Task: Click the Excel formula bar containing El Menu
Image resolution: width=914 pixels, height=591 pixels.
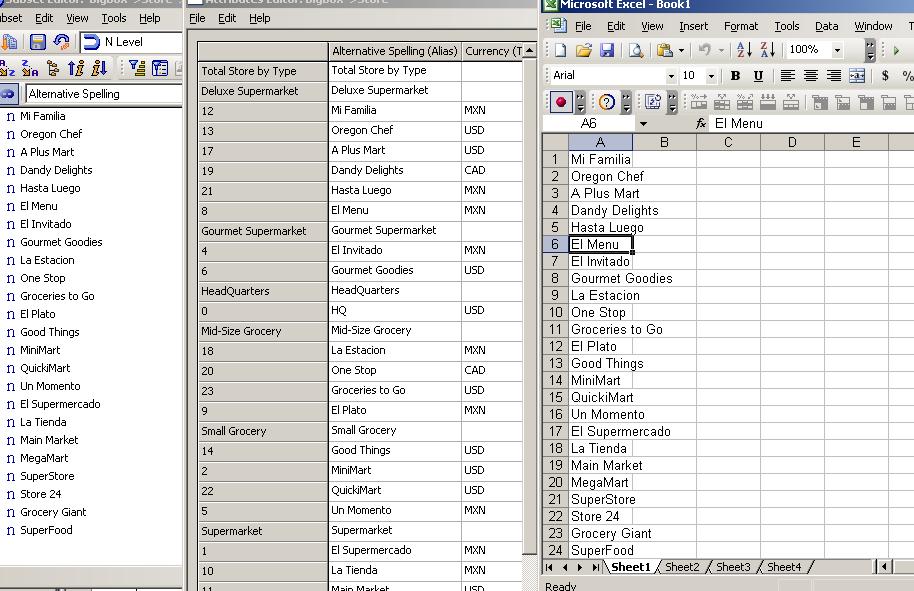Action: tap(811, 124)
